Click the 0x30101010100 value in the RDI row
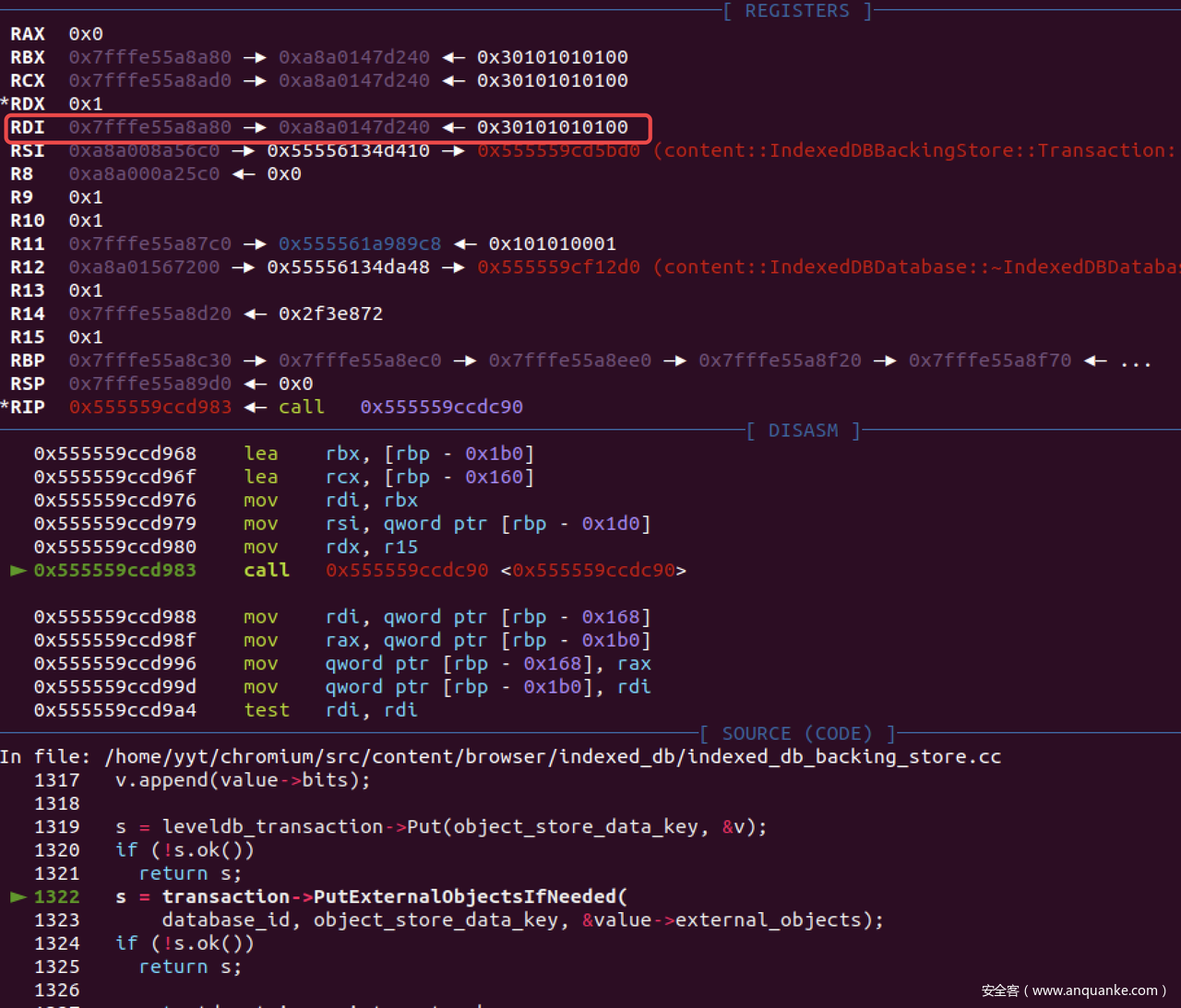This screenshot has height=1008, width=1181. 552,127
